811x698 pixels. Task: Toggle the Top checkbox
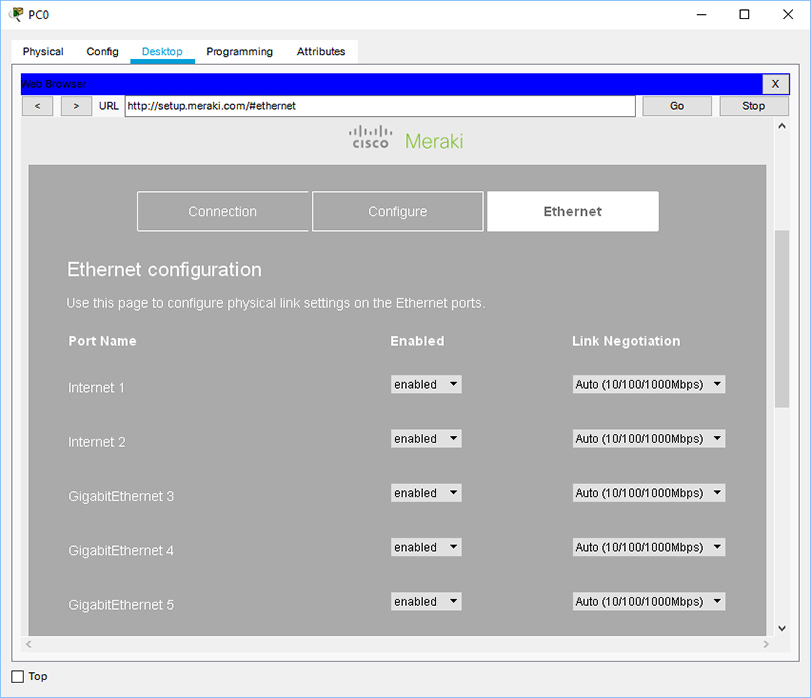[18, 676]
